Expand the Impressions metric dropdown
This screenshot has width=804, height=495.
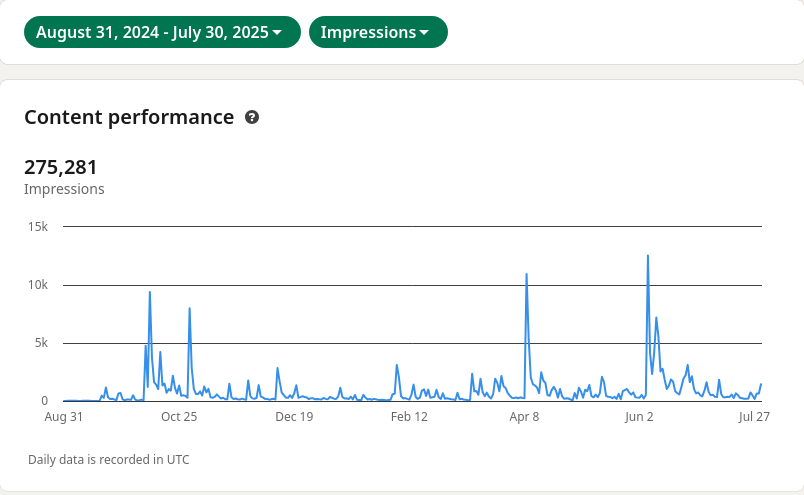click(x=377, y=32)
